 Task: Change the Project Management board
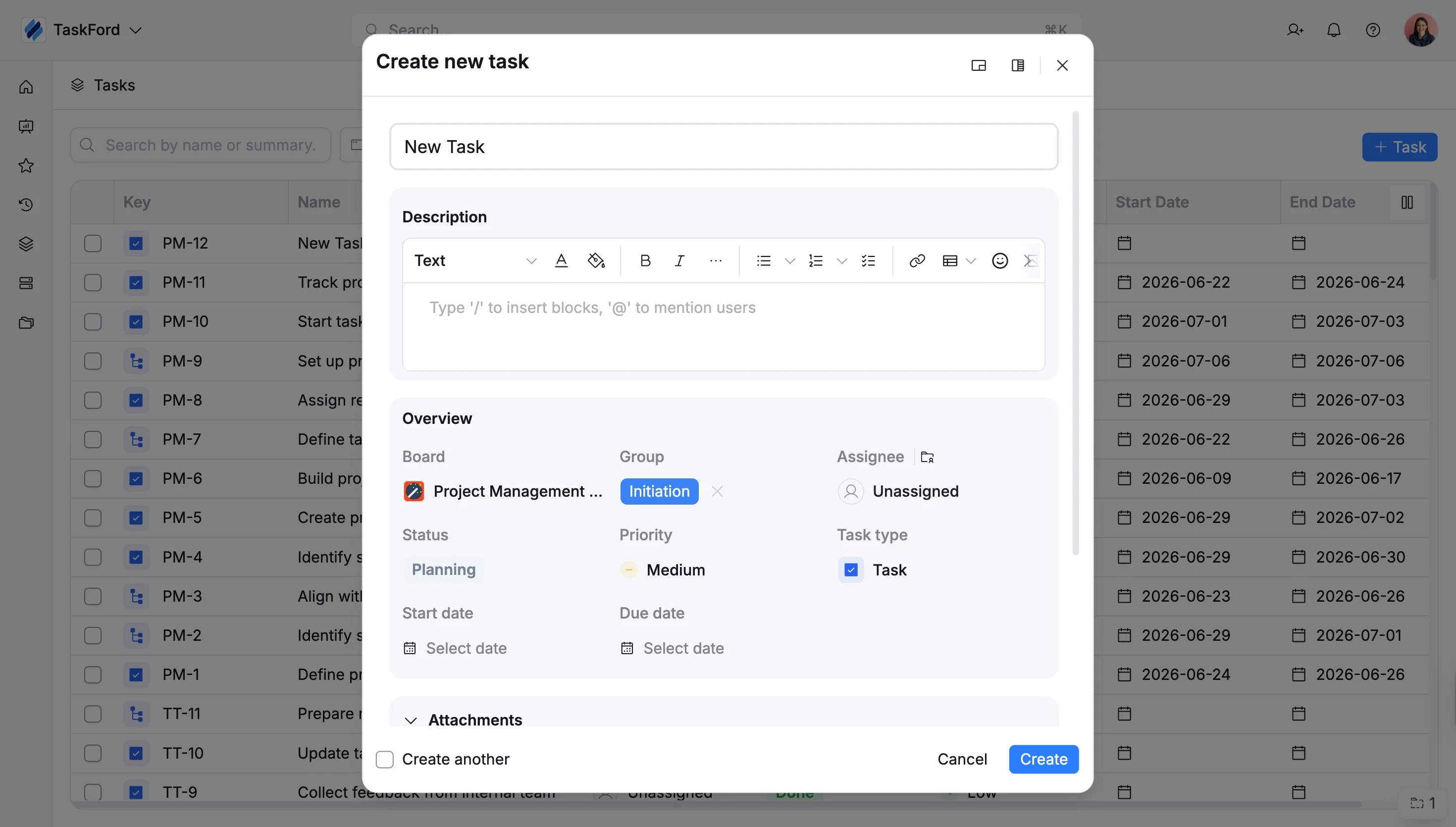tap(503, 492)
